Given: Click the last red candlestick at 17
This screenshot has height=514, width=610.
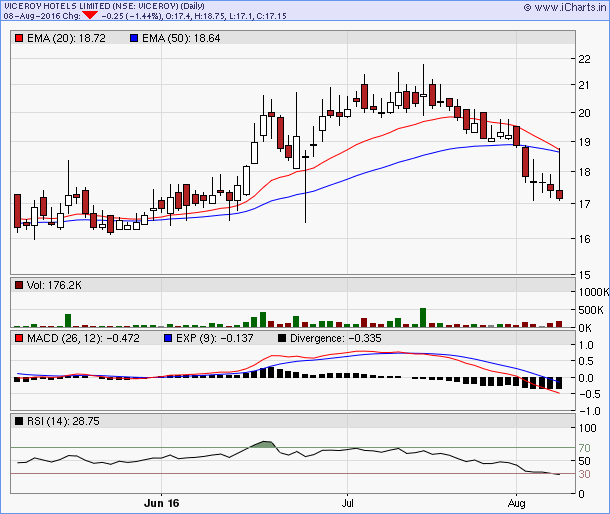Looking at the screenshot, I should click(x=559, y=194).
